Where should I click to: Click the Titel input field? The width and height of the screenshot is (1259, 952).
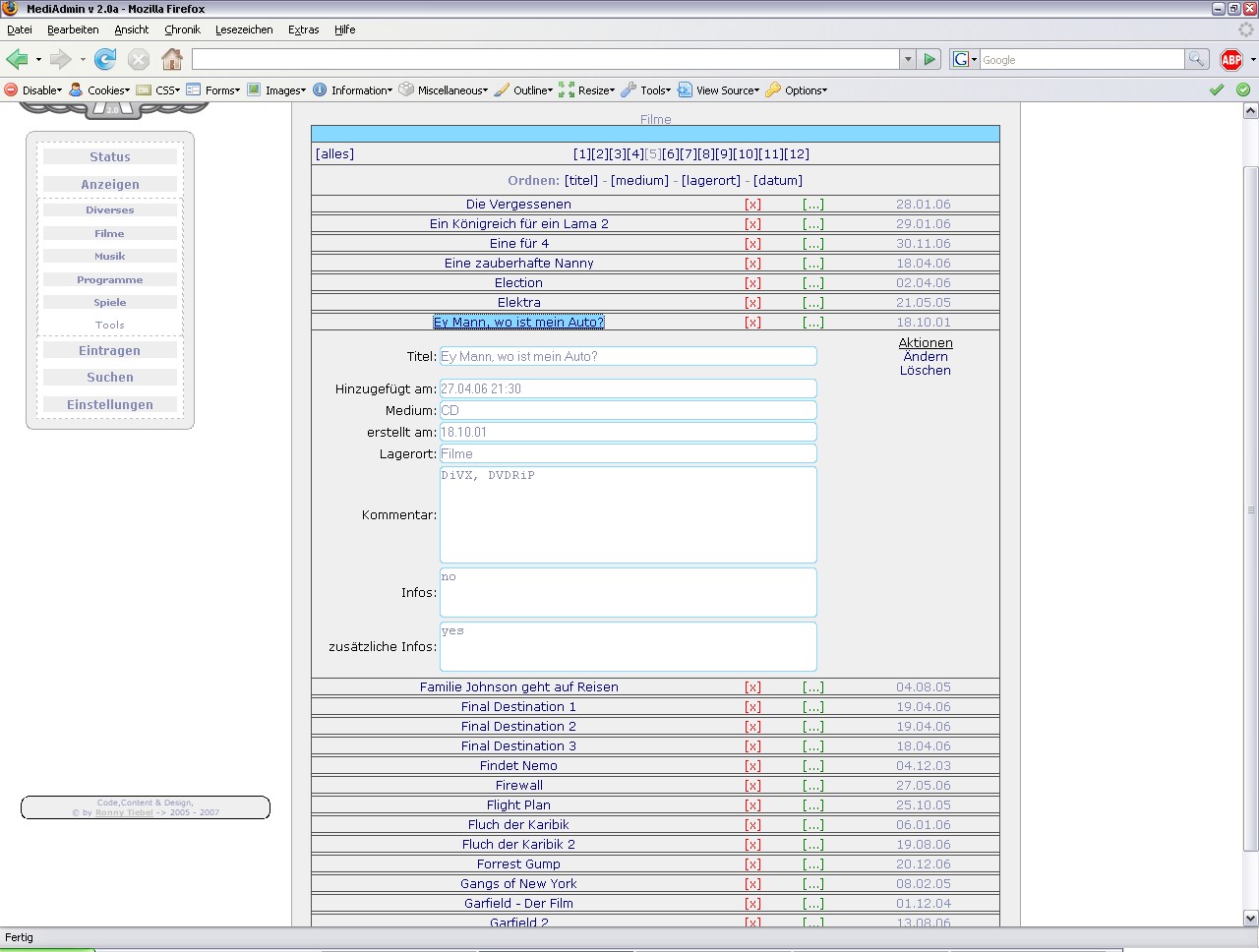pyautogui.click(x=628, y=357)
